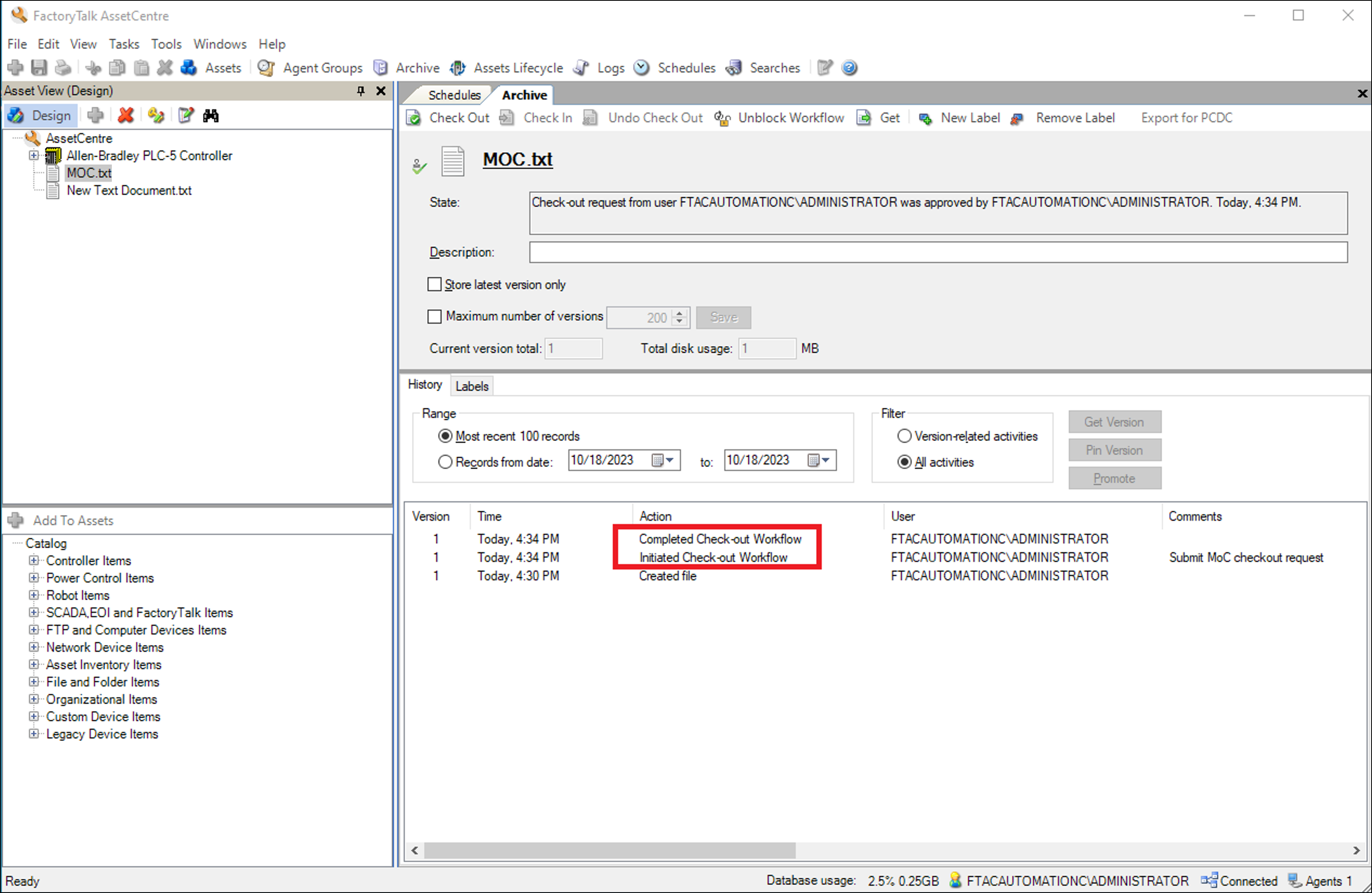Click Connected status in status bar
The image size is (1372, 893).
click(1239, 881)
